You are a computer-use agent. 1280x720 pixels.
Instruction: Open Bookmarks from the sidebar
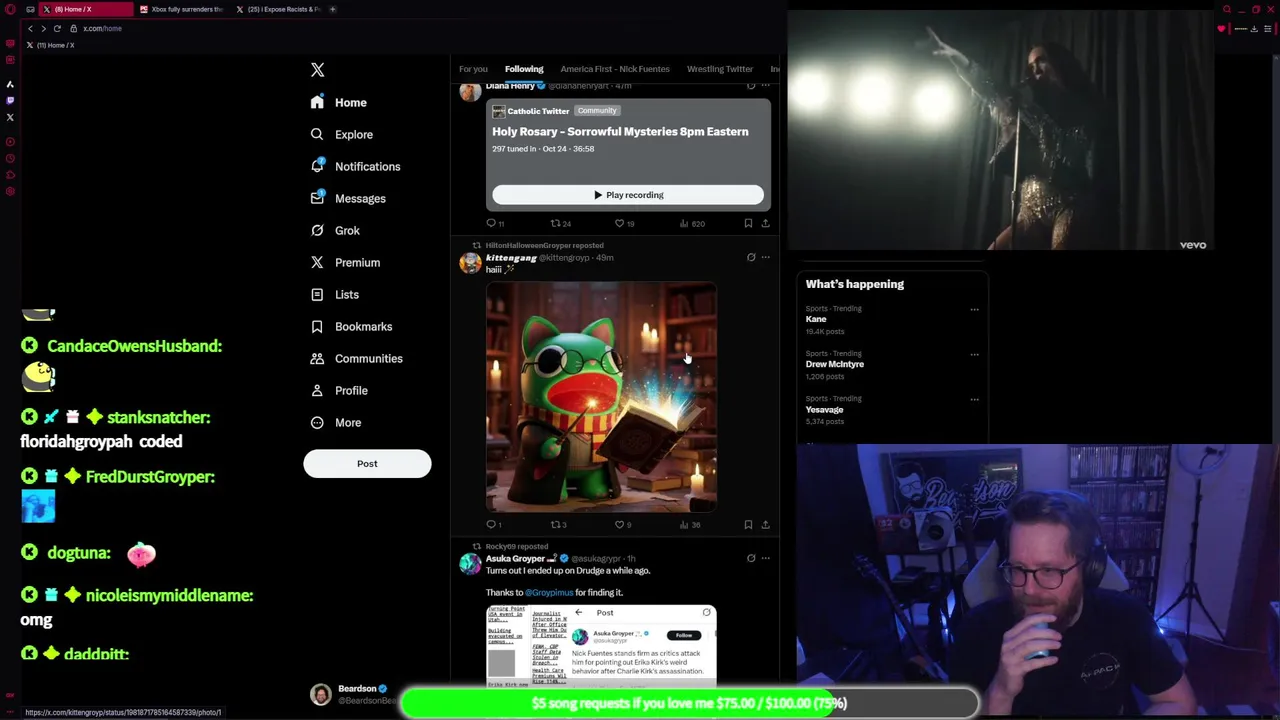pyautogui.click(x=351, y=326)
